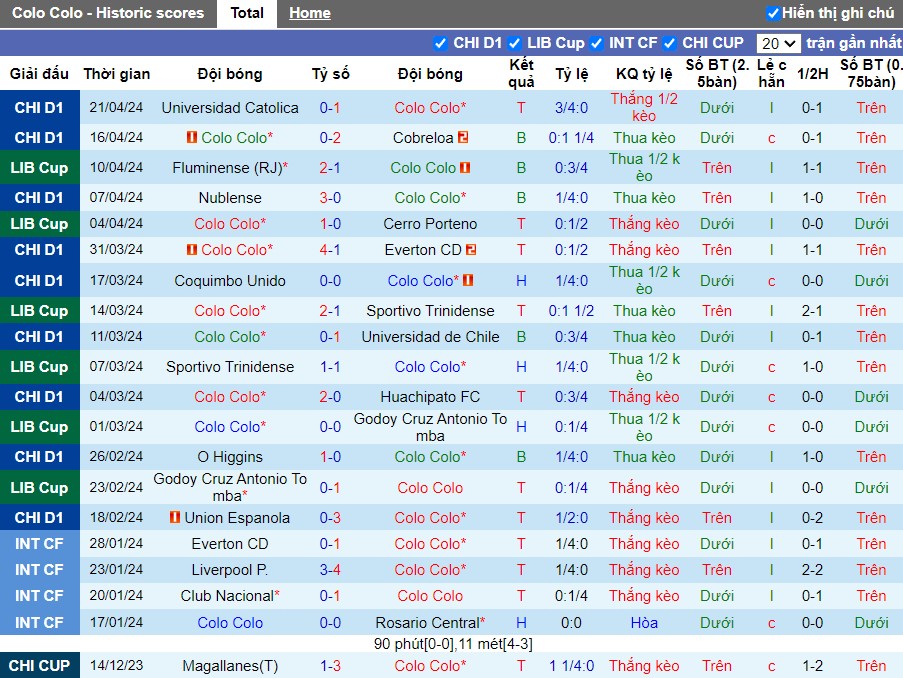The image size is (903, 678).
Task: Click Everton CD team name on 28/01/24
Action: click(230, 544)
